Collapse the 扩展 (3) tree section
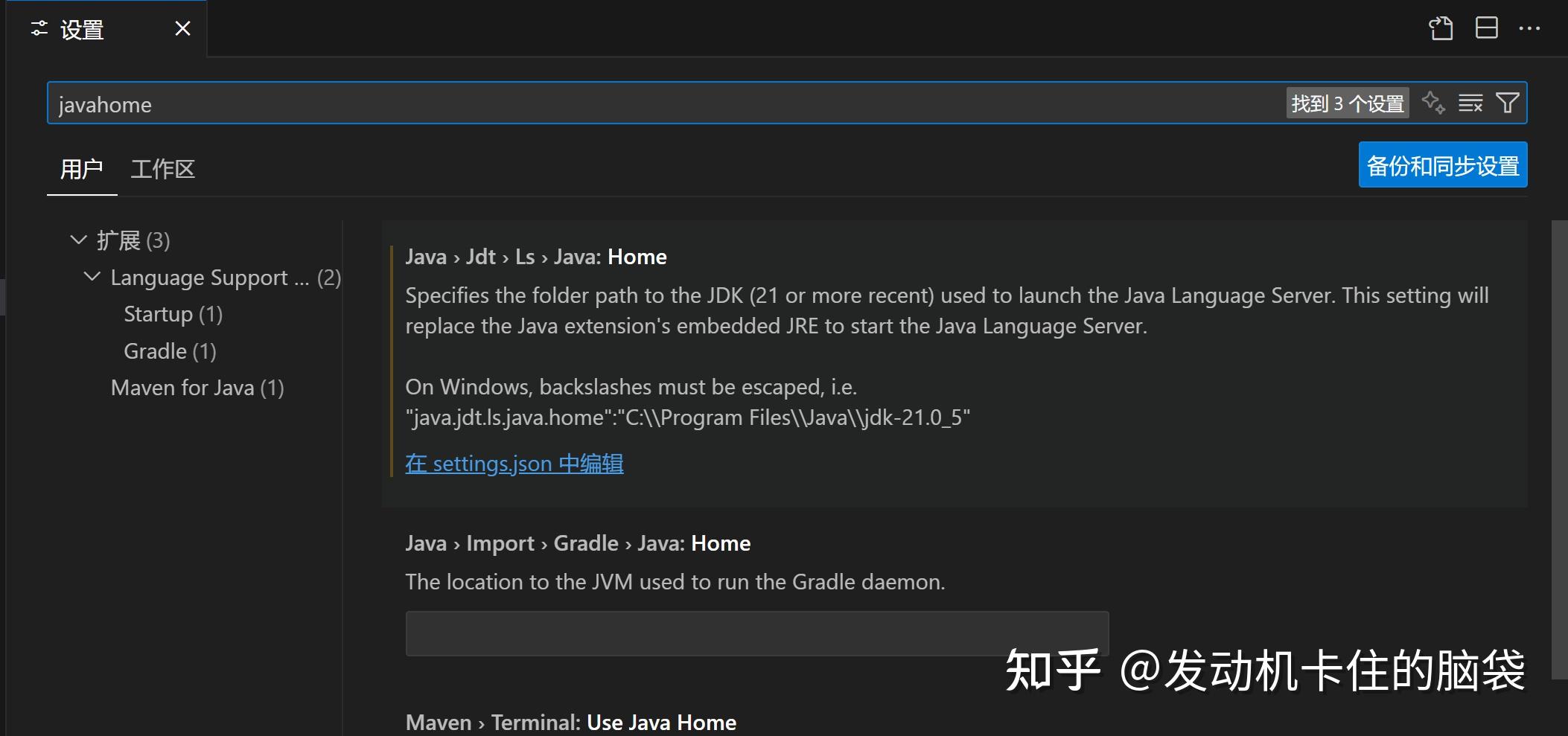The image size is (1568, 736). (x=79, y=240)
